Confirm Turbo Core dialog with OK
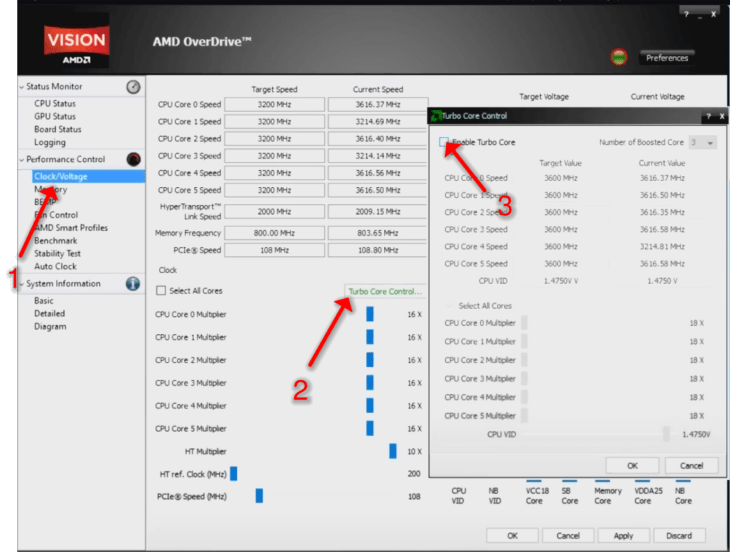 coord(632,465)
